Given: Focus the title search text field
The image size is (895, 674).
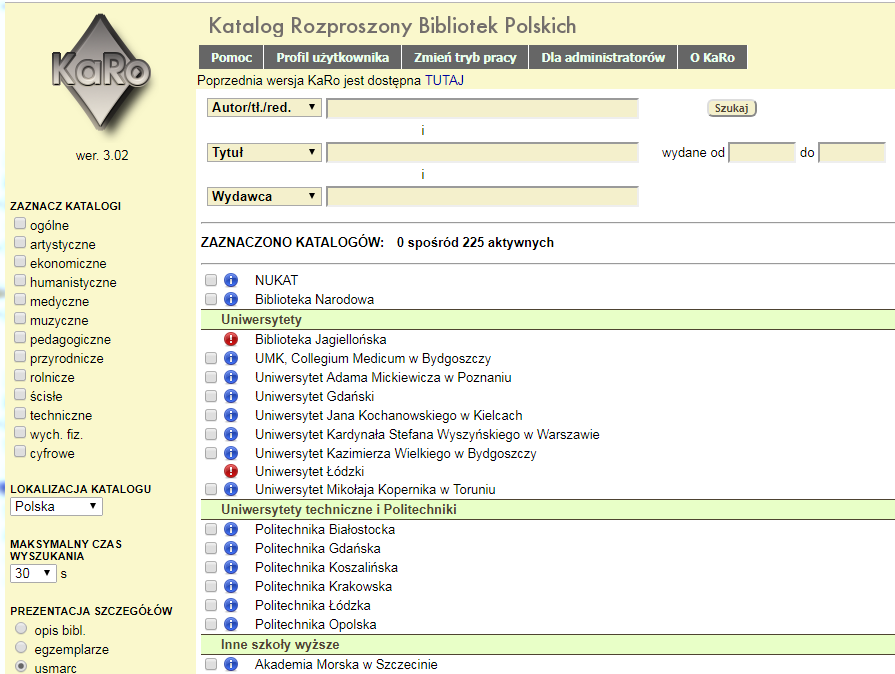Looking at the screenshot, I should [x=482, y=153].
